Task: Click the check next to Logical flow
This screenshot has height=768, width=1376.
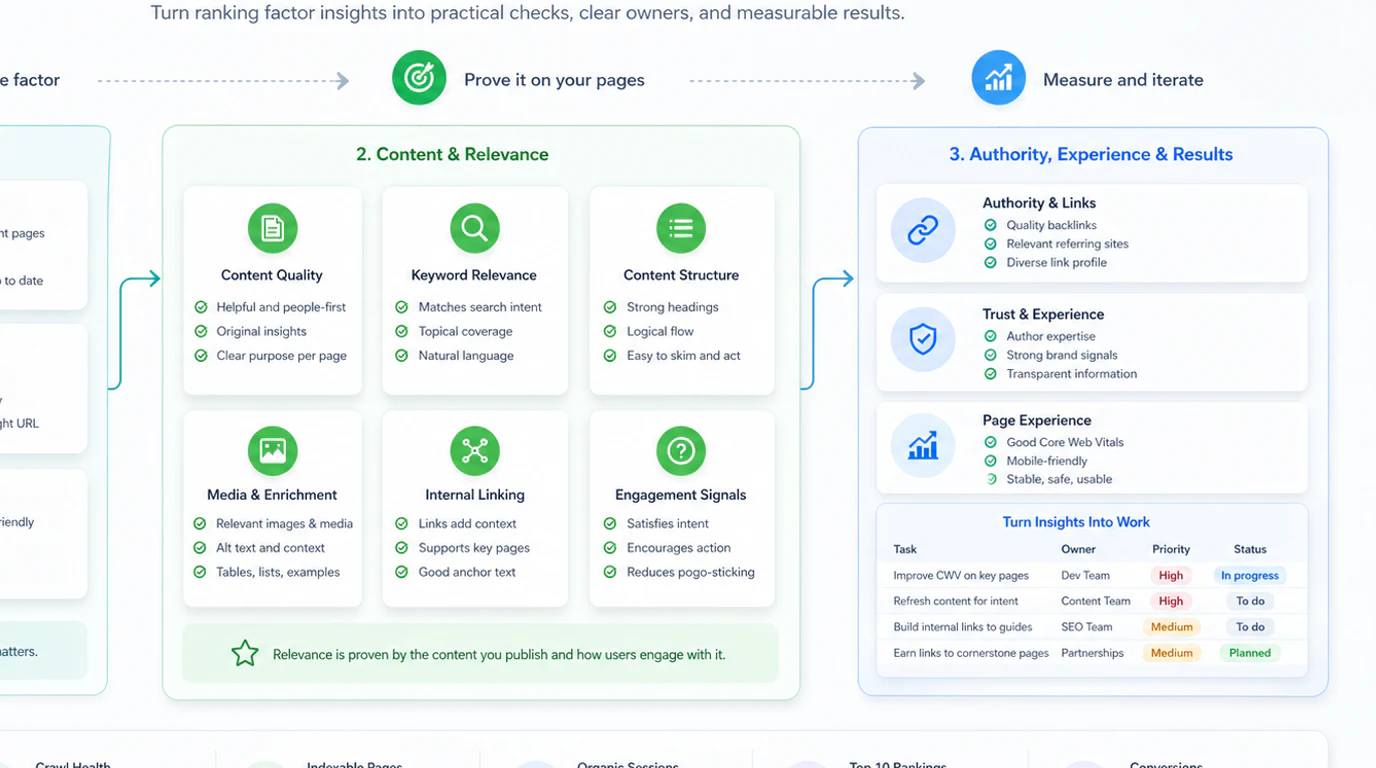Action: 610,331
